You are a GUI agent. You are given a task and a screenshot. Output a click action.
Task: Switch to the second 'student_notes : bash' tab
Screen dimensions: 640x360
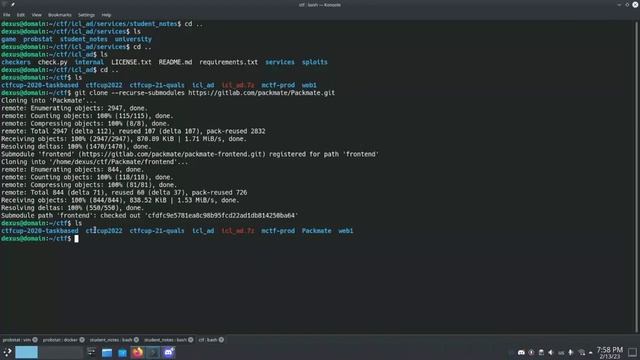click(x=165, y=340)
